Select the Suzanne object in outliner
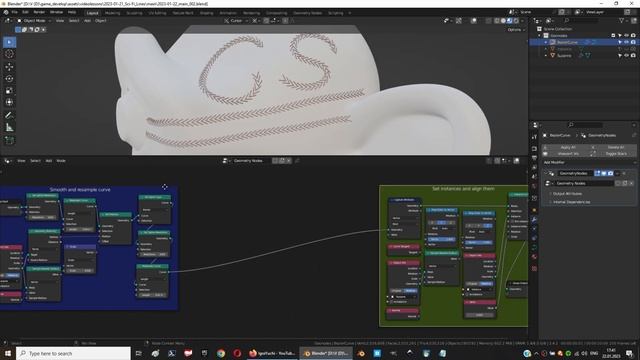This screenshot has width=640, height=360. tap(564, 56)
